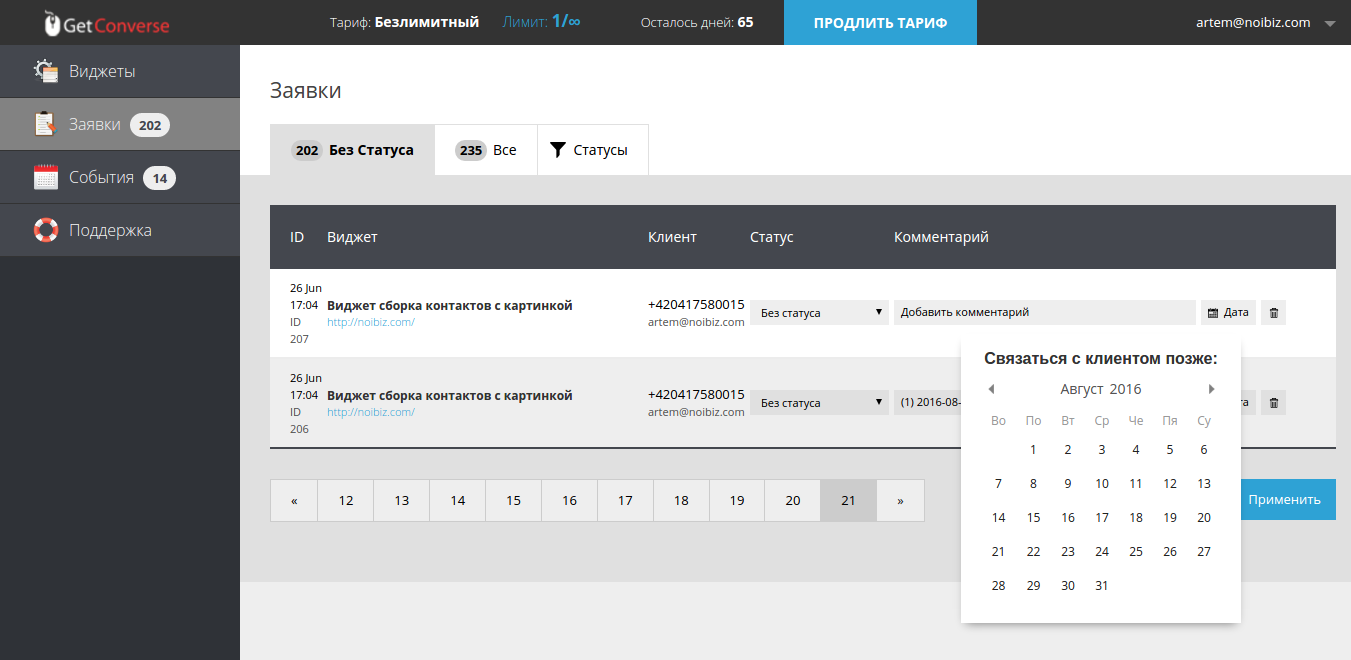
Task: Click the Продлить тариф button
Action: pos(880,23)
